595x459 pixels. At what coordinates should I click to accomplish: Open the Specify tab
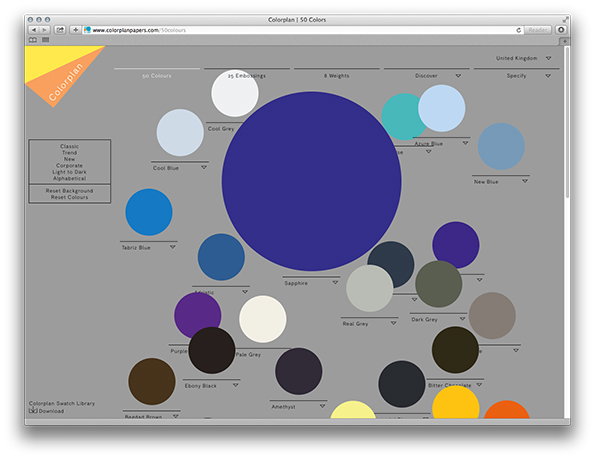(516, 76)
